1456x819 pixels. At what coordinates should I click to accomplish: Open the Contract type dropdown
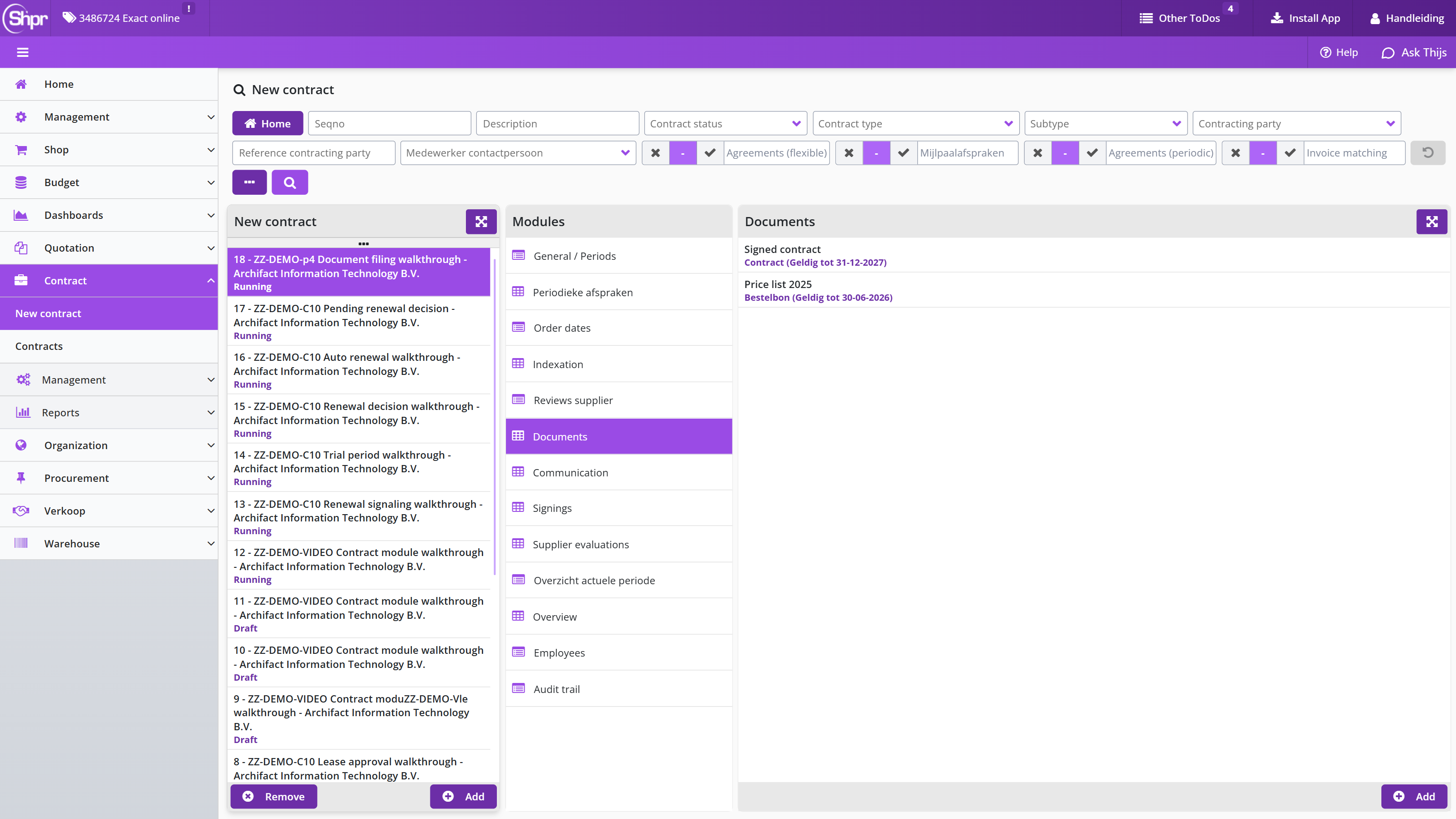pyautogui.click(x=915, y=123)
